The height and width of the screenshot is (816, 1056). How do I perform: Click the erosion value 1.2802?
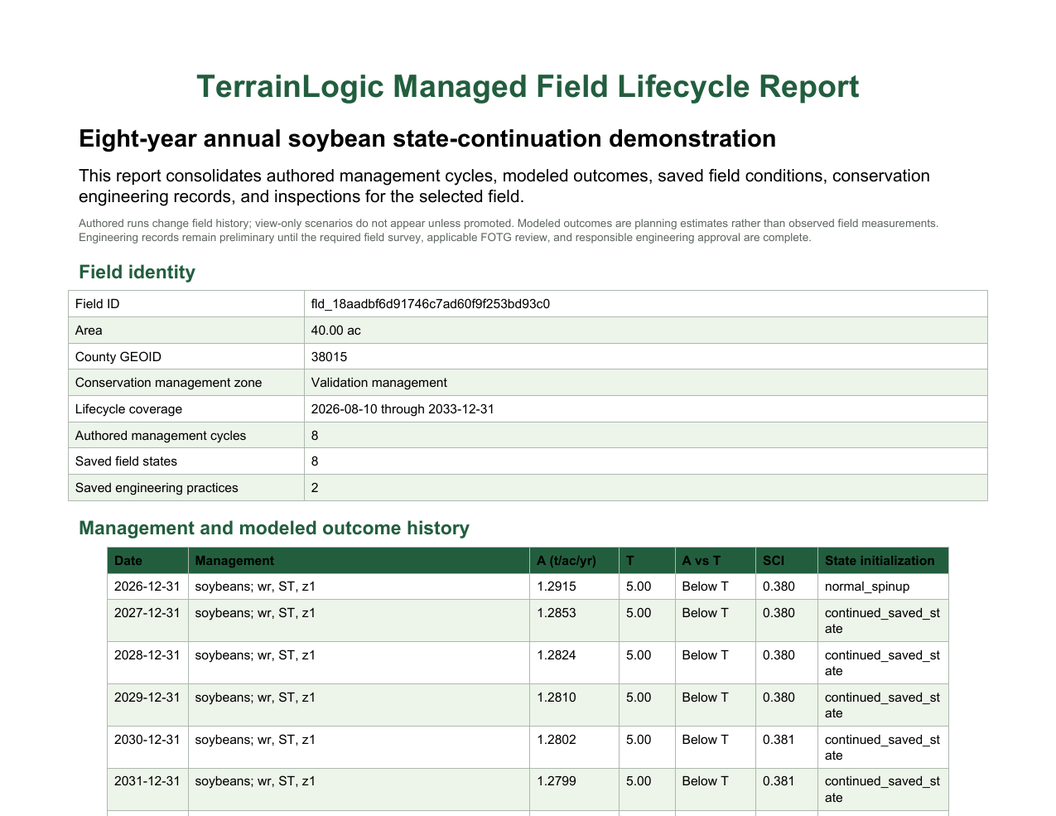(556, 739)
